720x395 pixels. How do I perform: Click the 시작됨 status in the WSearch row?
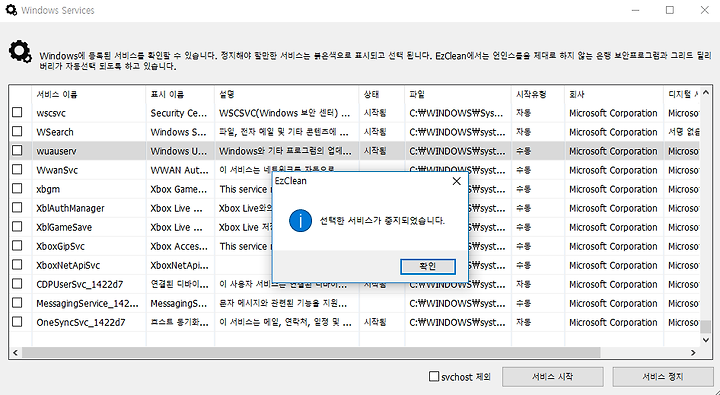[375, 132]
